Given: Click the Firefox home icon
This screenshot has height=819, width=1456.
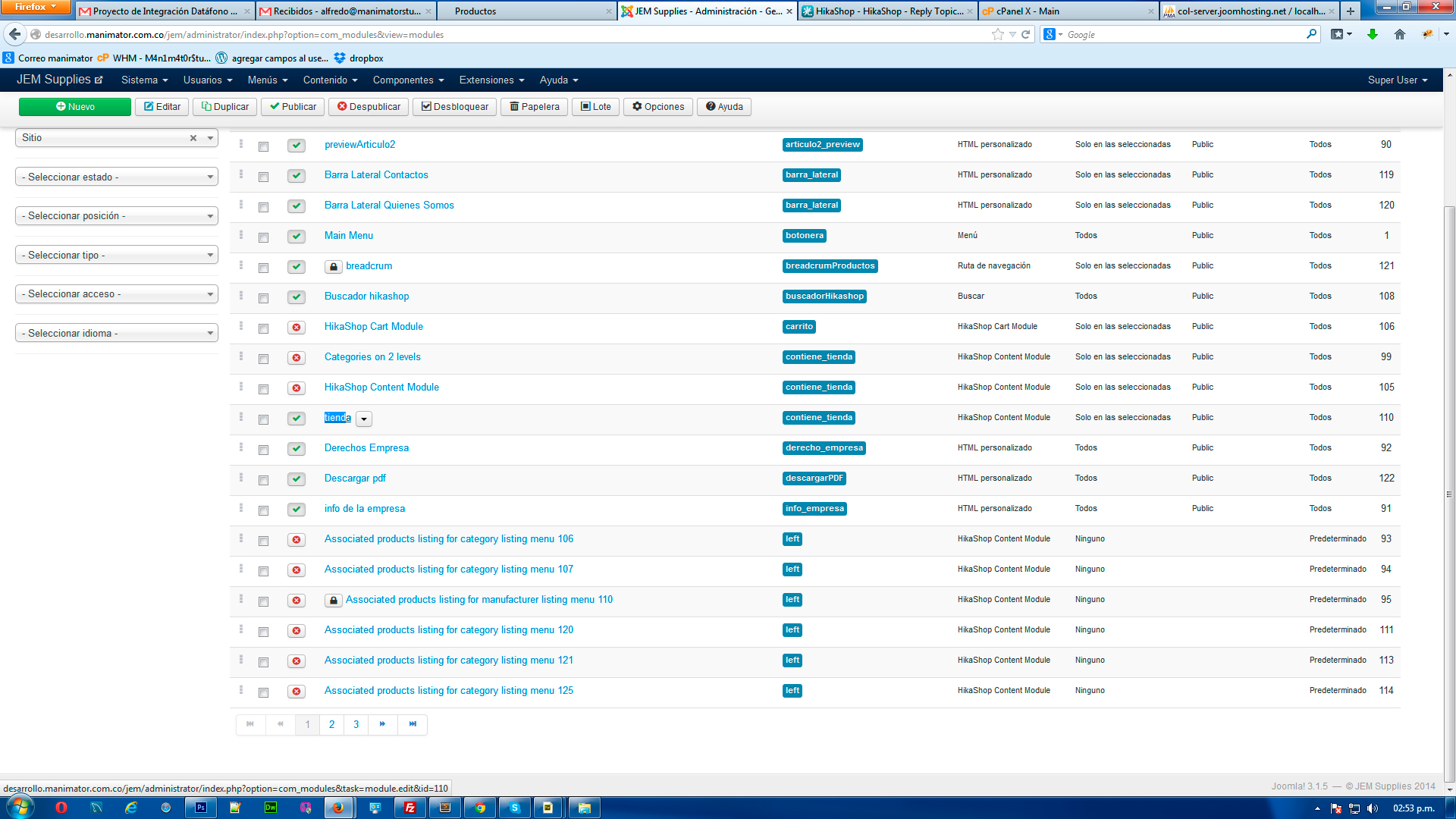Looking at the screenshot, I should (x=1400, y=34).
